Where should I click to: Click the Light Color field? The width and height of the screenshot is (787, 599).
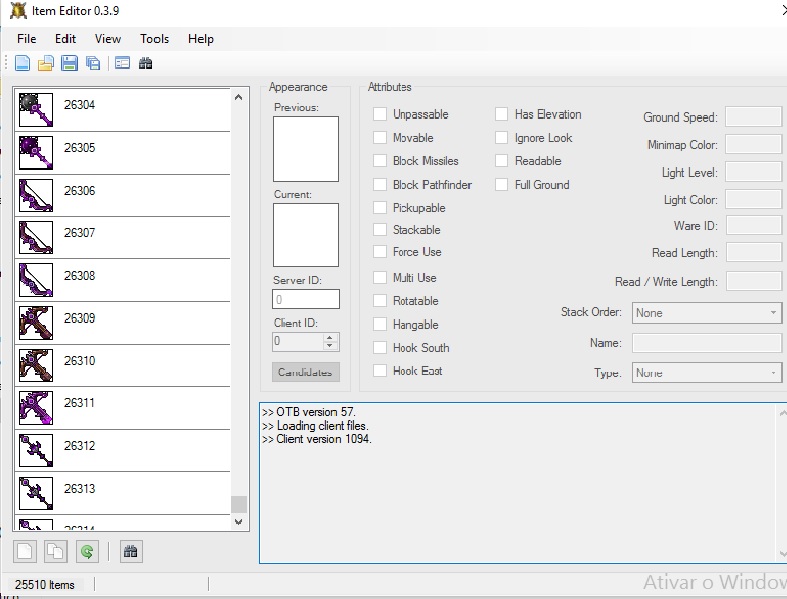pos(753,199)
